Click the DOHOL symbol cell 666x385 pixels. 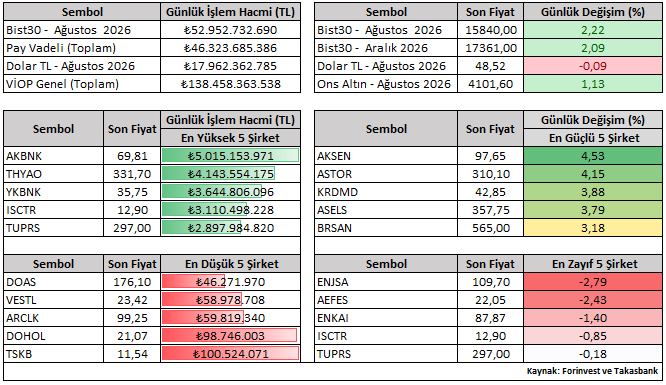(x=54, y=336)
